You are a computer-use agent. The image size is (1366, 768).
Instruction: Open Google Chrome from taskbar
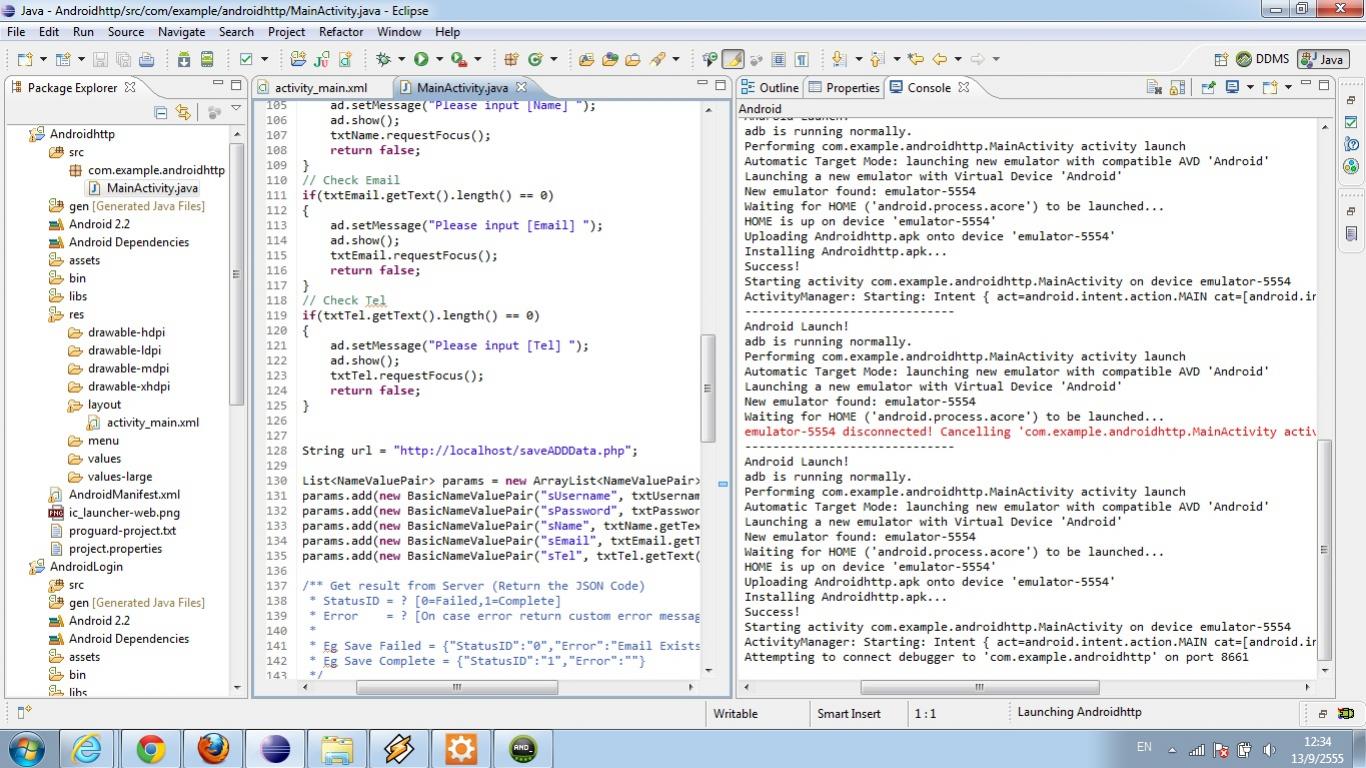click(151, 749)
